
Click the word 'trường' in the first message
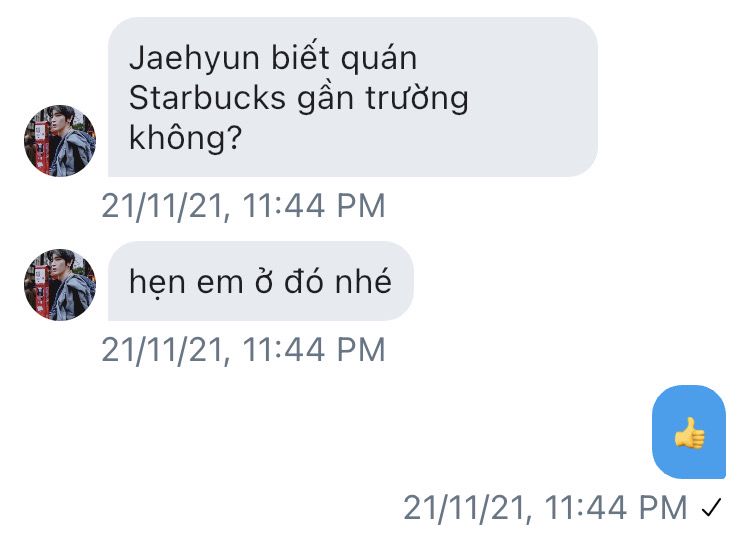(417, 100)
